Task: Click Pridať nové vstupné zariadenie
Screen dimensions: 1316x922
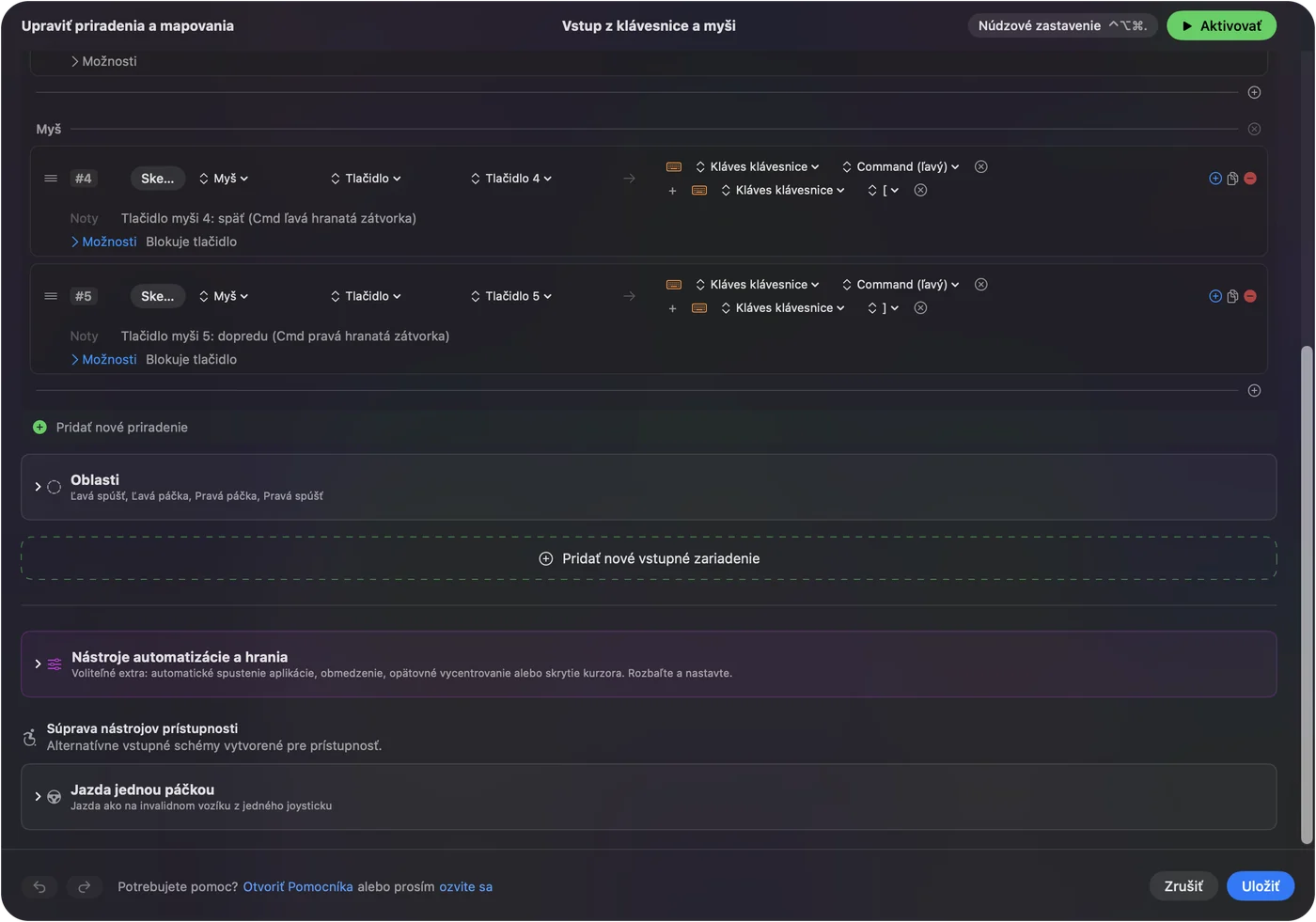Action: click(649, 558)
